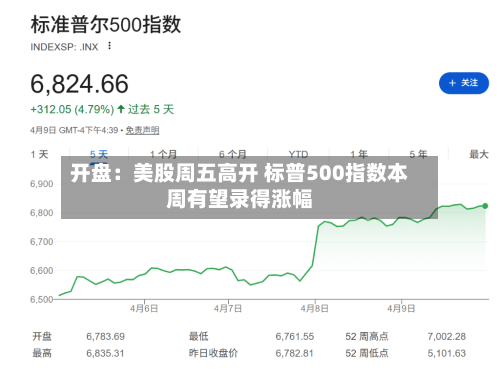
Task: Click the 6,500 y-axis label
Action: tap(42, 299)
